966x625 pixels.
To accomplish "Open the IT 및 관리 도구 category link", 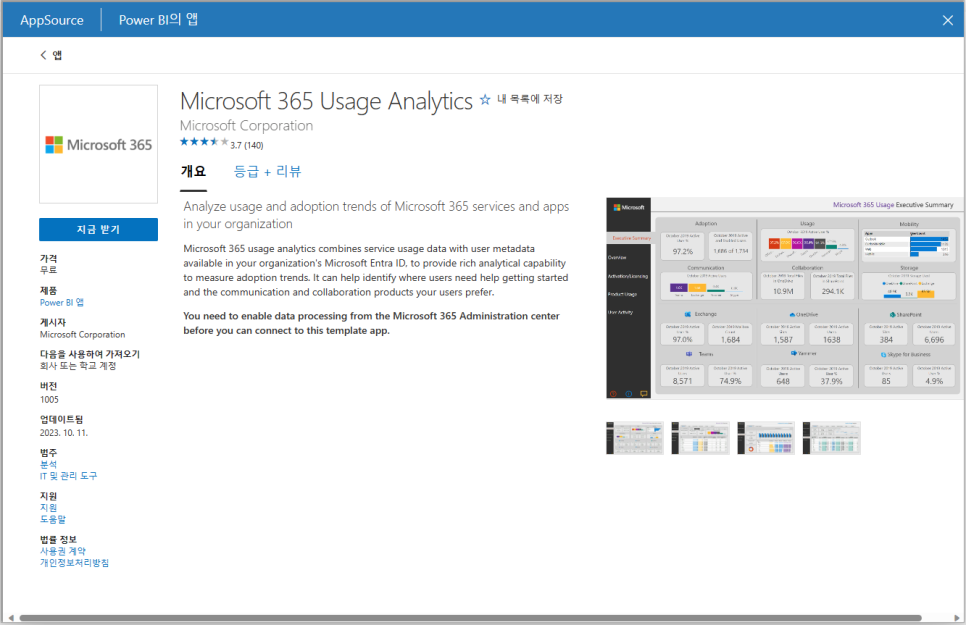I will pyautogui.click(x=68, y=476).
